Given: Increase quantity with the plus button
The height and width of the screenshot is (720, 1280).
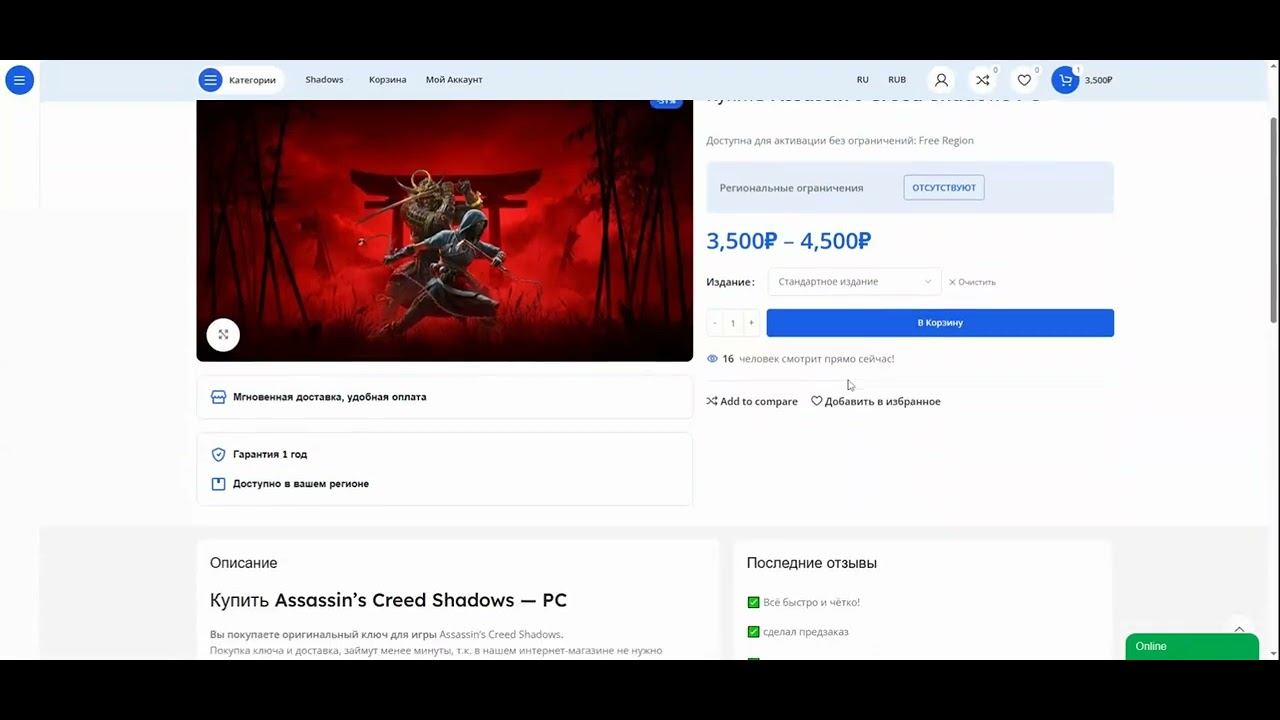Looking at the screenshot, I should 751,323.
